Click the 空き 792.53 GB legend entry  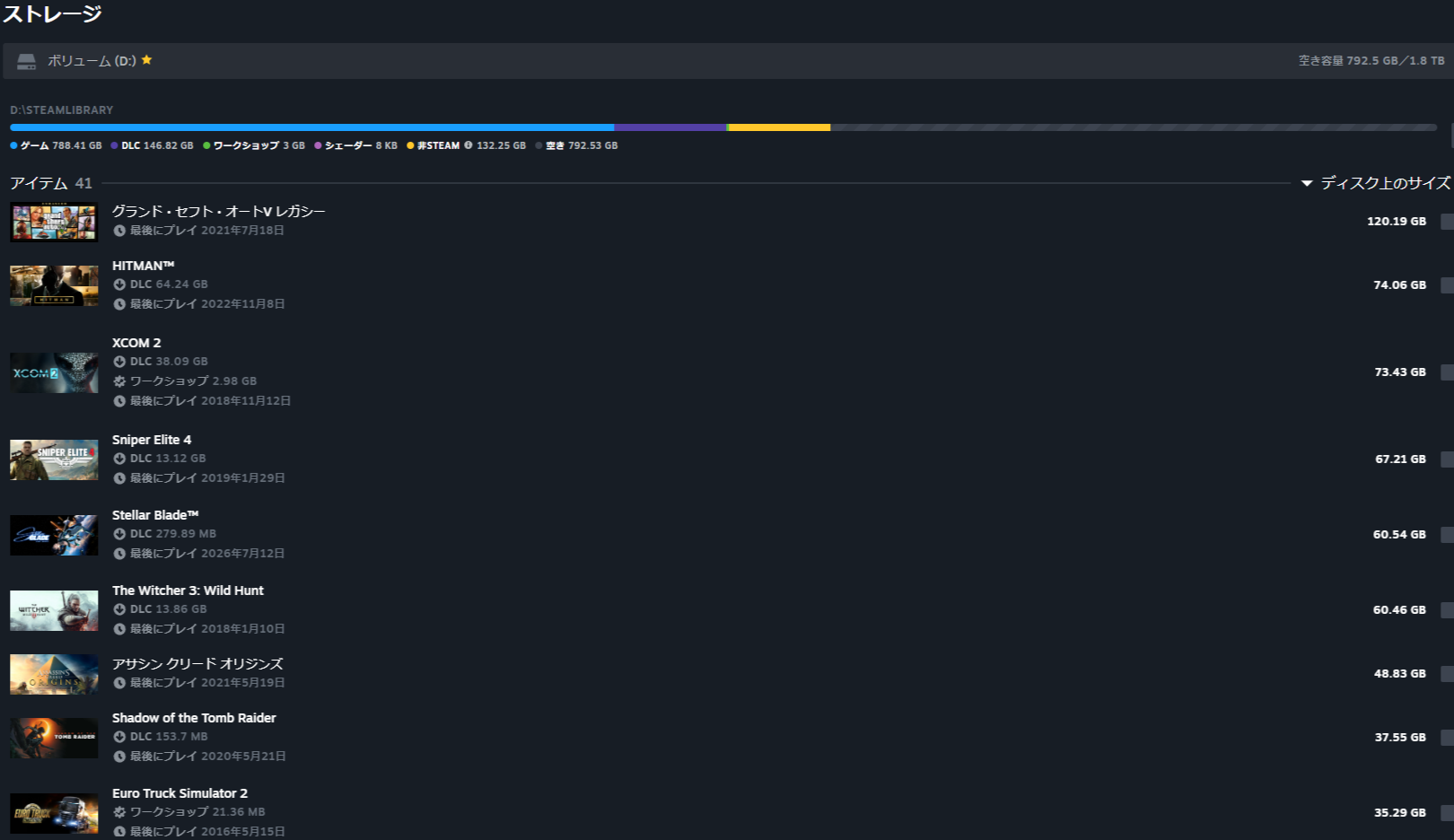576,145
